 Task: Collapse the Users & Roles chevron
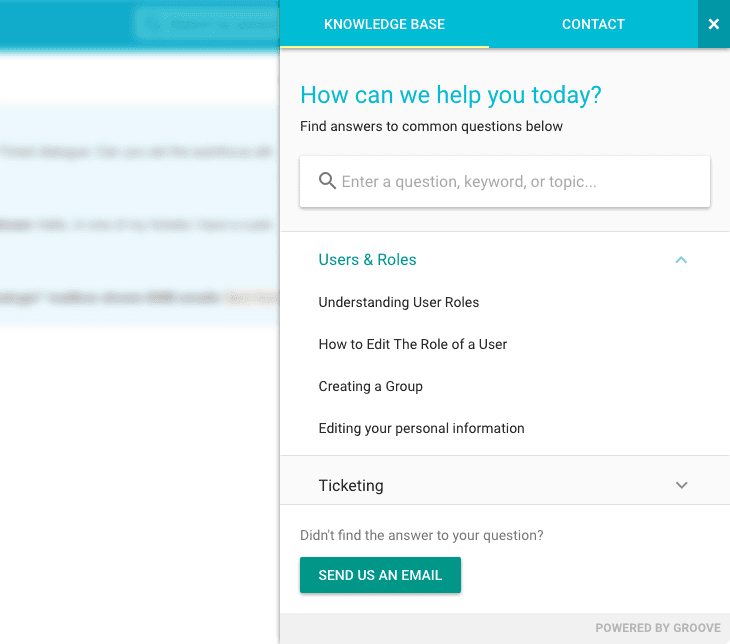pyautogui.click(x=681, y=260)
